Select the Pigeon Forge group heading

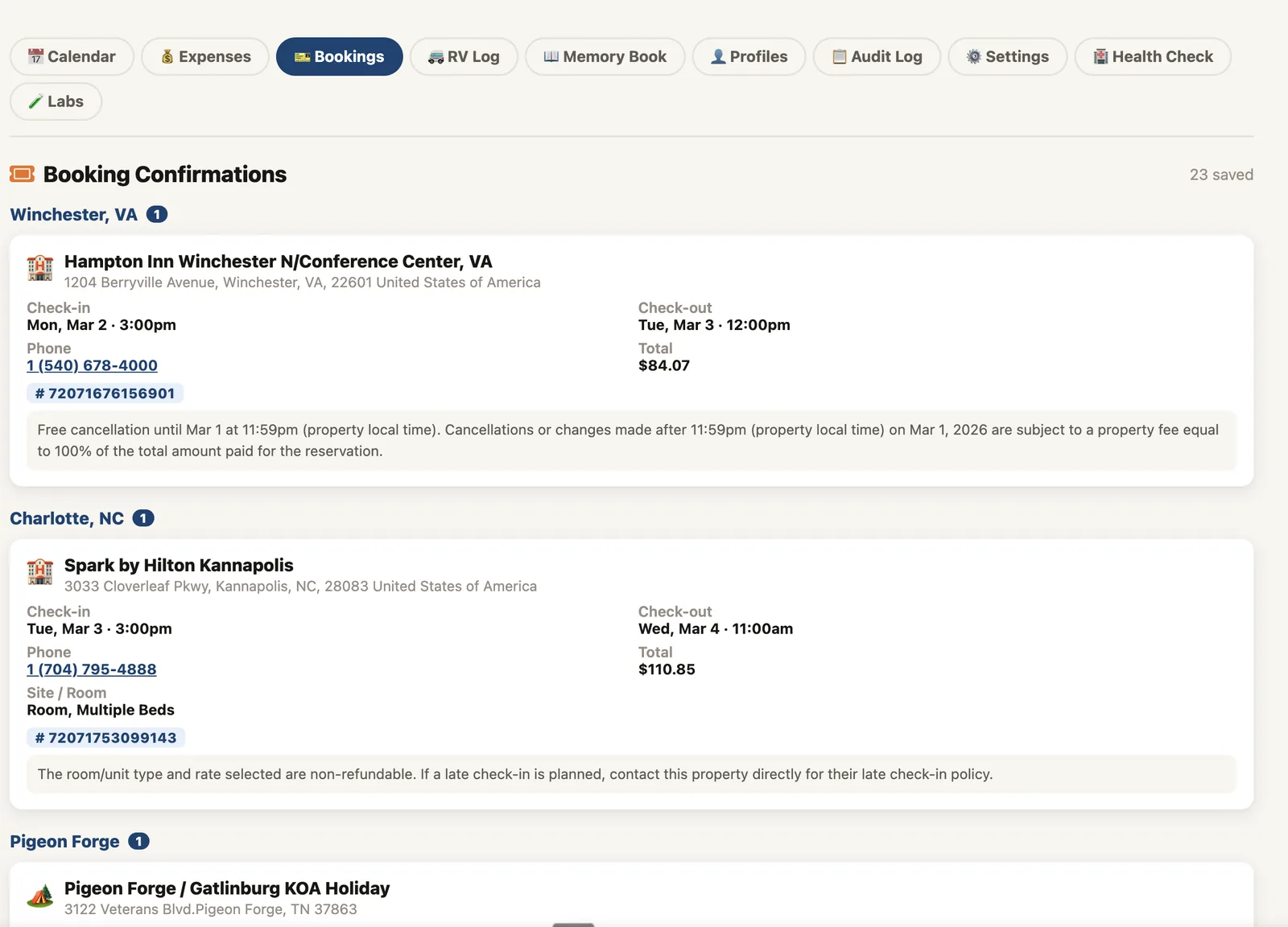click(x=64, y=842)
